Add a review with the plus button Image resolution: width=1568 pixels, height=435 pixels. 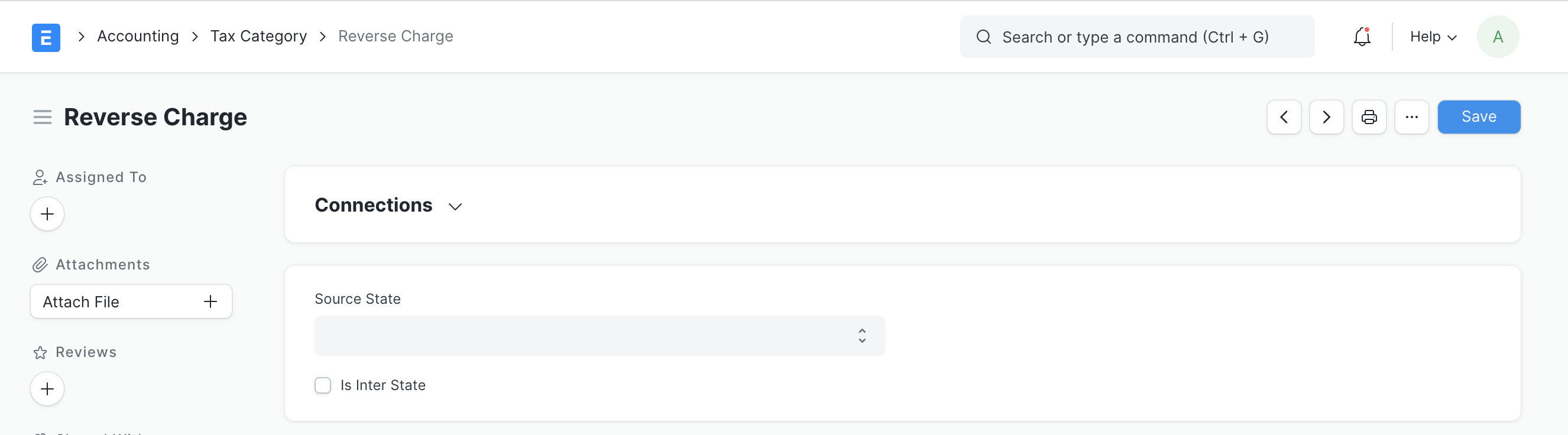[x=47, y=389]
